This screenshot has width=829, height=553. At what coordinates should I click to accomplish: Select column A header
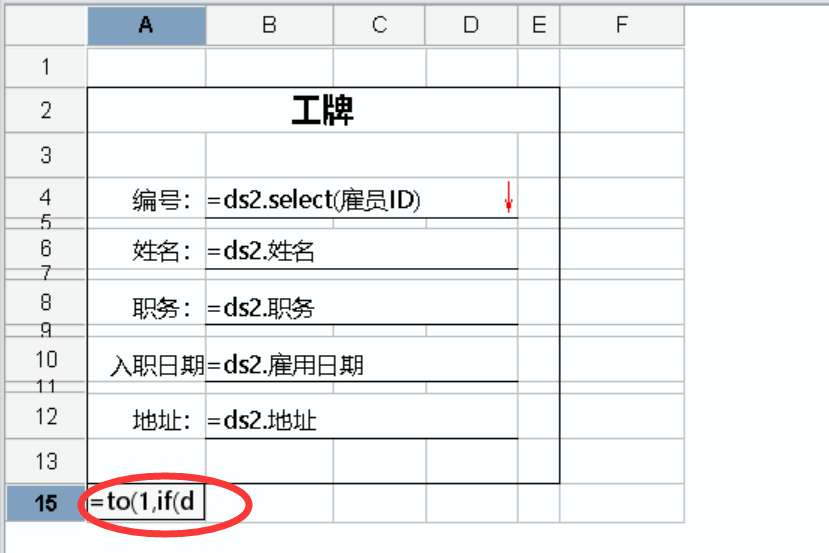(146, 26)
